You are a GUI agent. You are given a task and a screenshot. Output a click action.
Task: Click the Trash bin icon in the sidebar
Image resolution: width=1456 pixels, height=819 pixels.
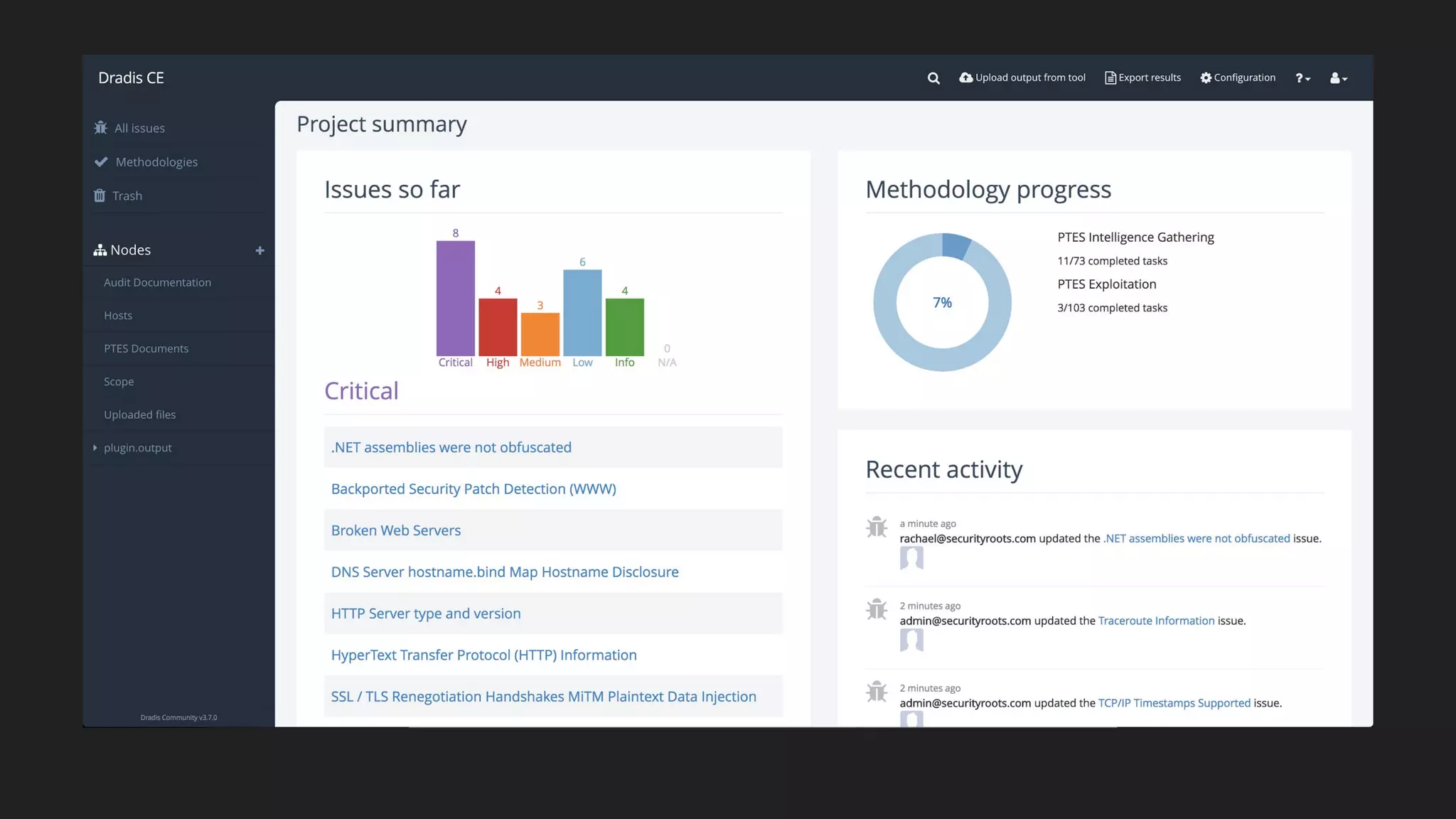(100, 196)
